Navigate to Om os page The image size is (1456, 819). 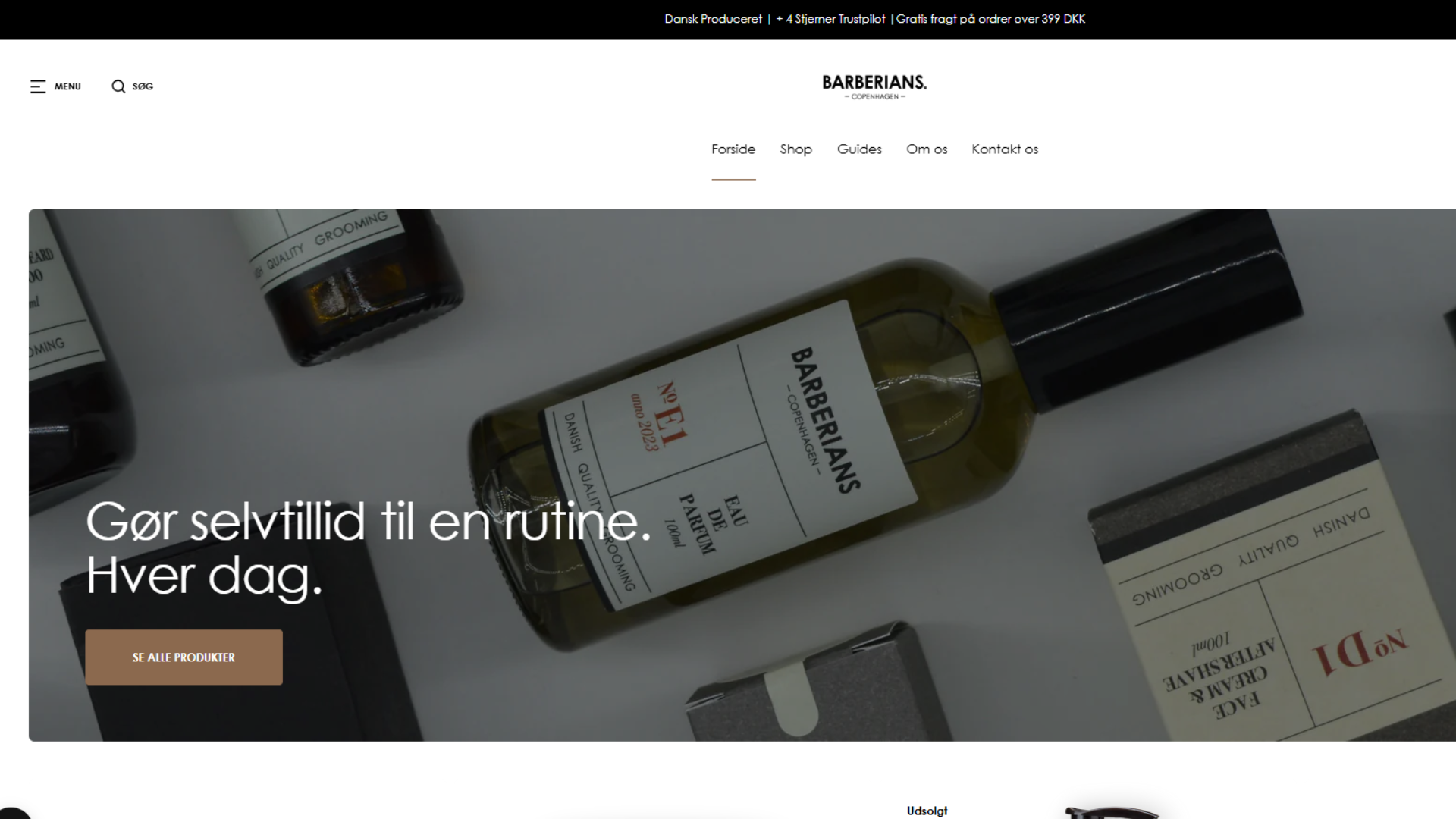click(x=927, y=149)
